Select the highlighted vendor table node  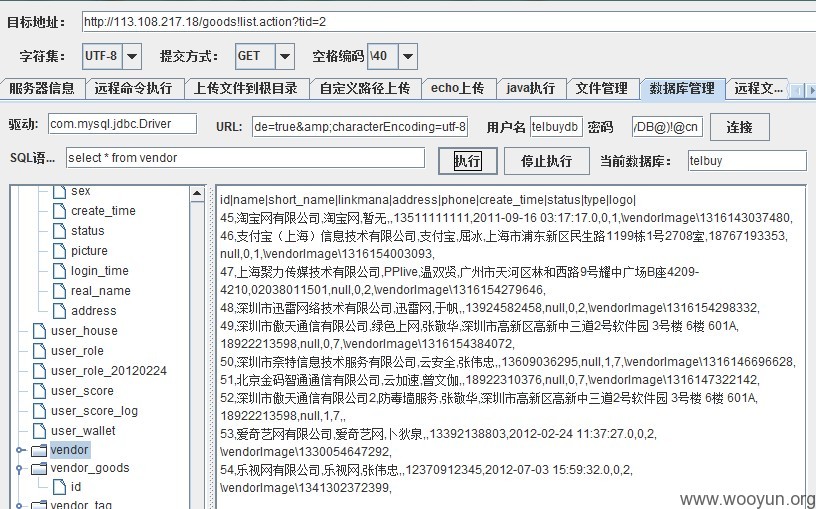70,450
